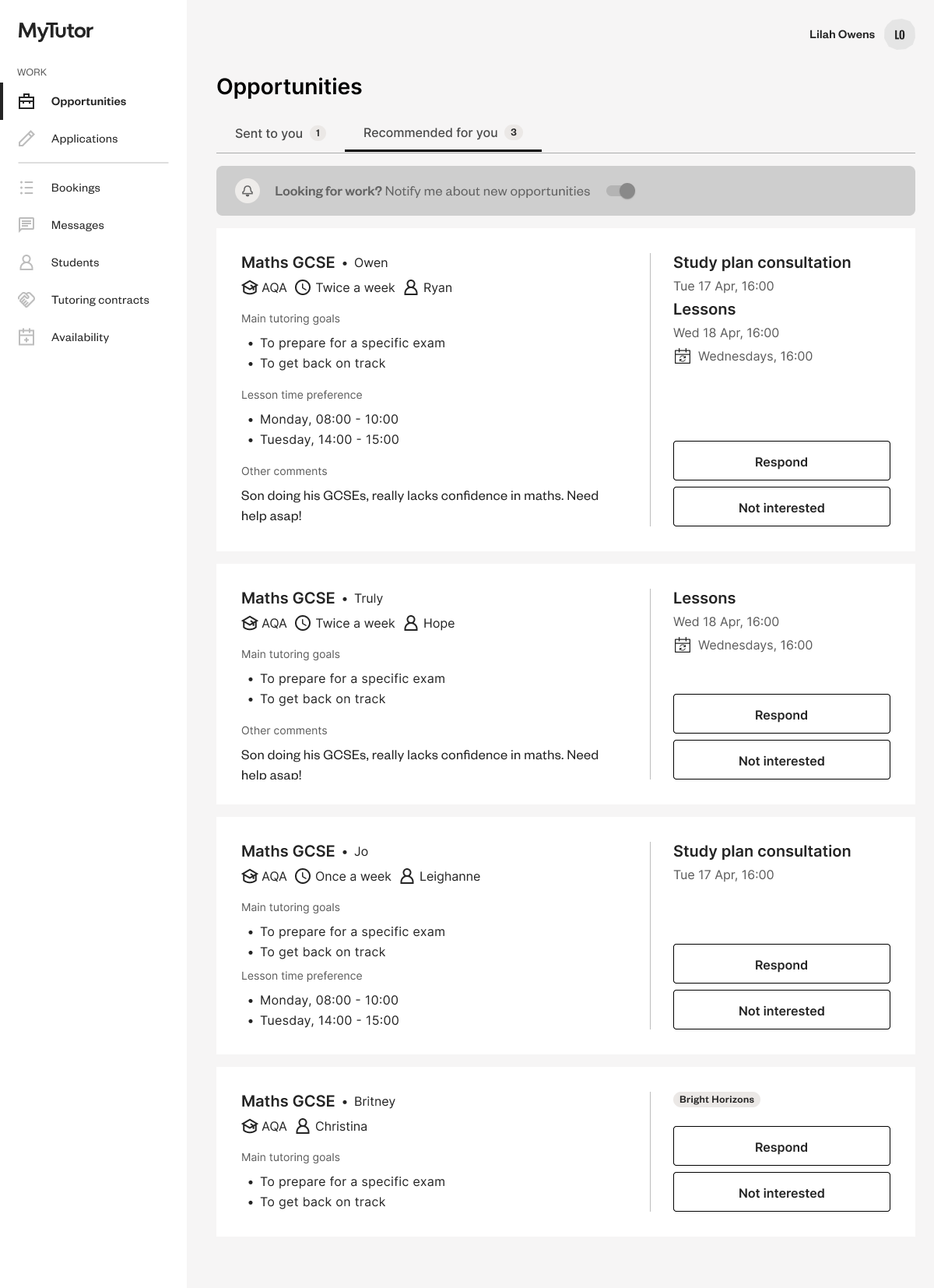Click recurring calendar icon in Owen card

(x=683, y=357)
